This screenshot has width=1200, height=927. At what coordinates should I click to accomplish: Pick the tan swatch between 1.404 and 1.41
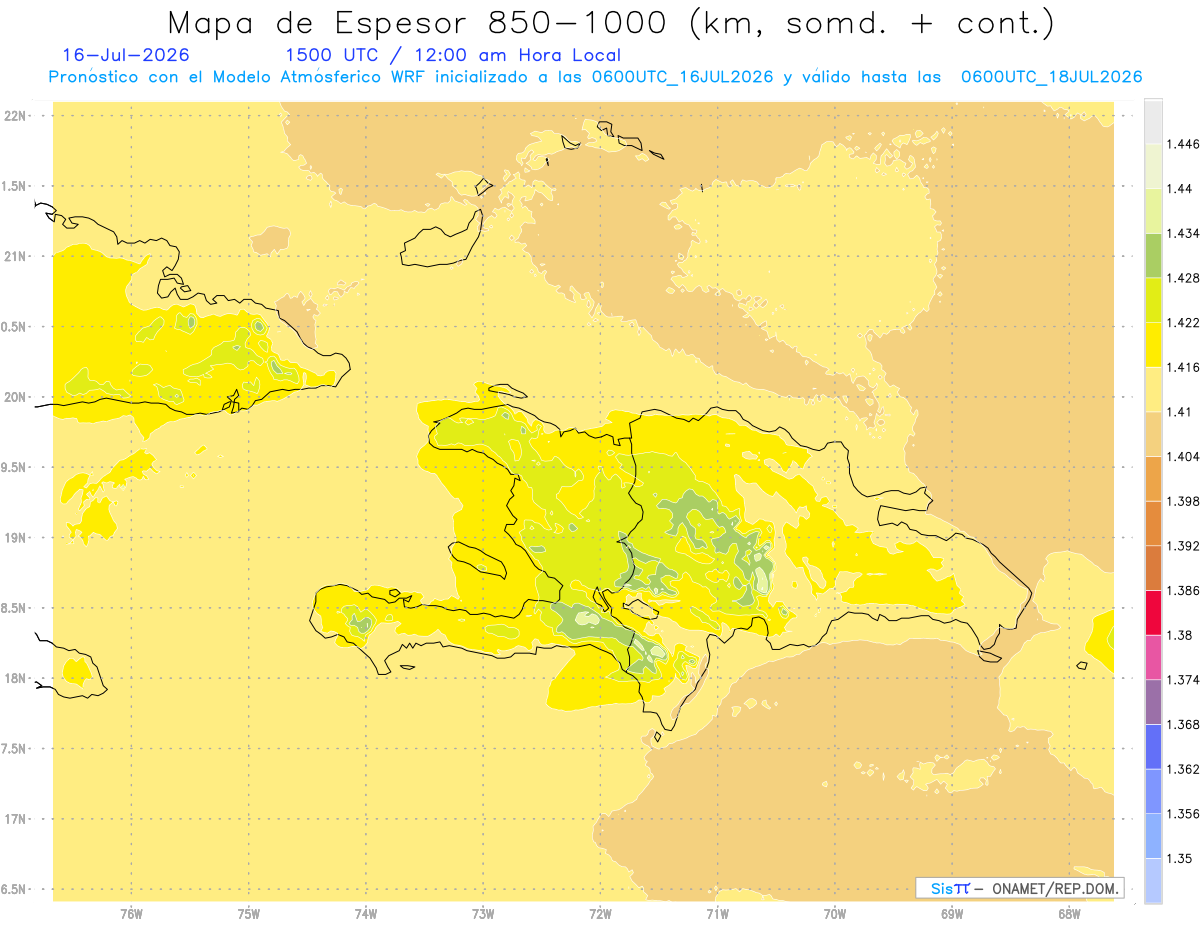[1153, 434]
